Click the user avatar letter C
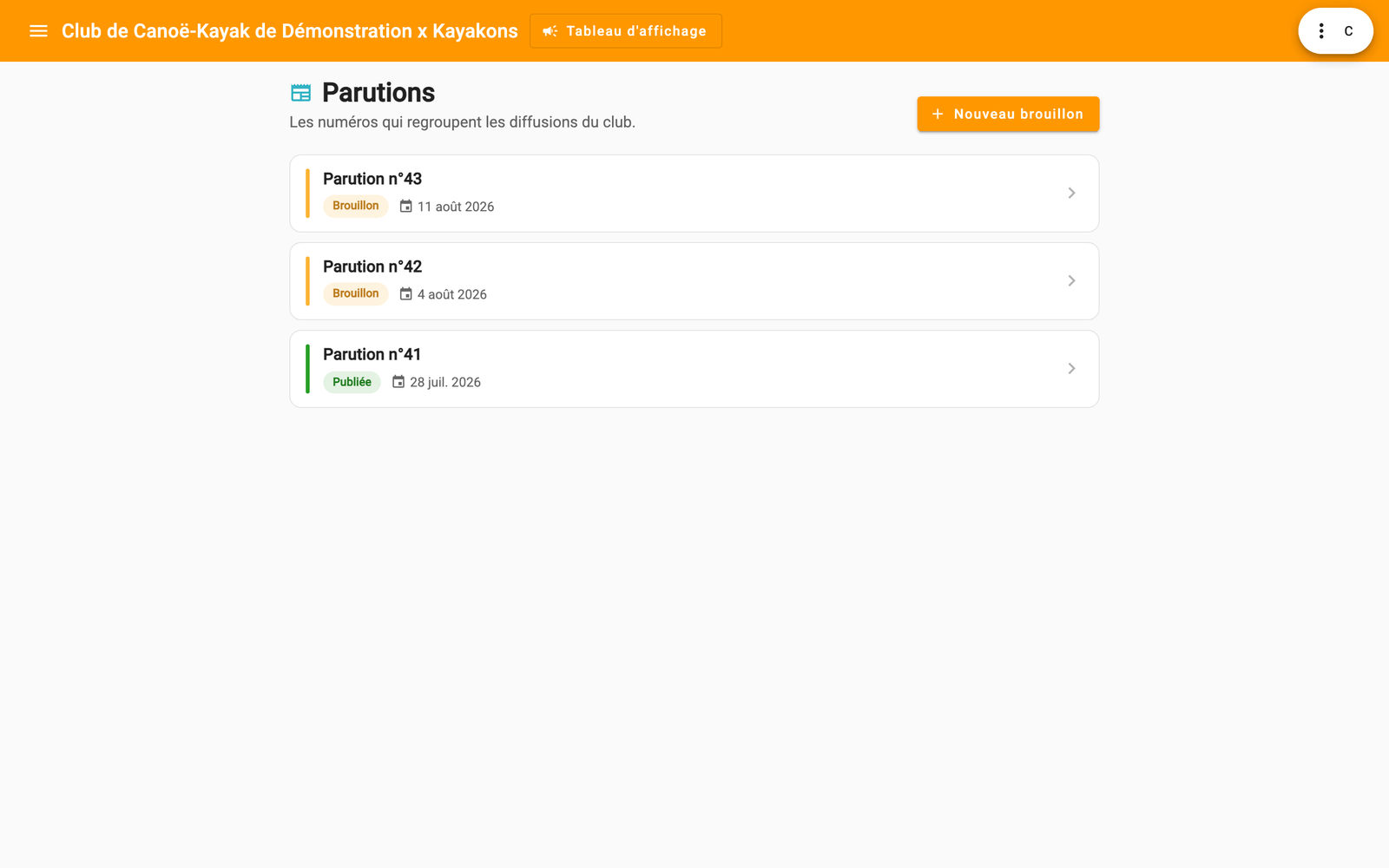The height and width of the screenshot is (868, 1389). pos(1348,31)
